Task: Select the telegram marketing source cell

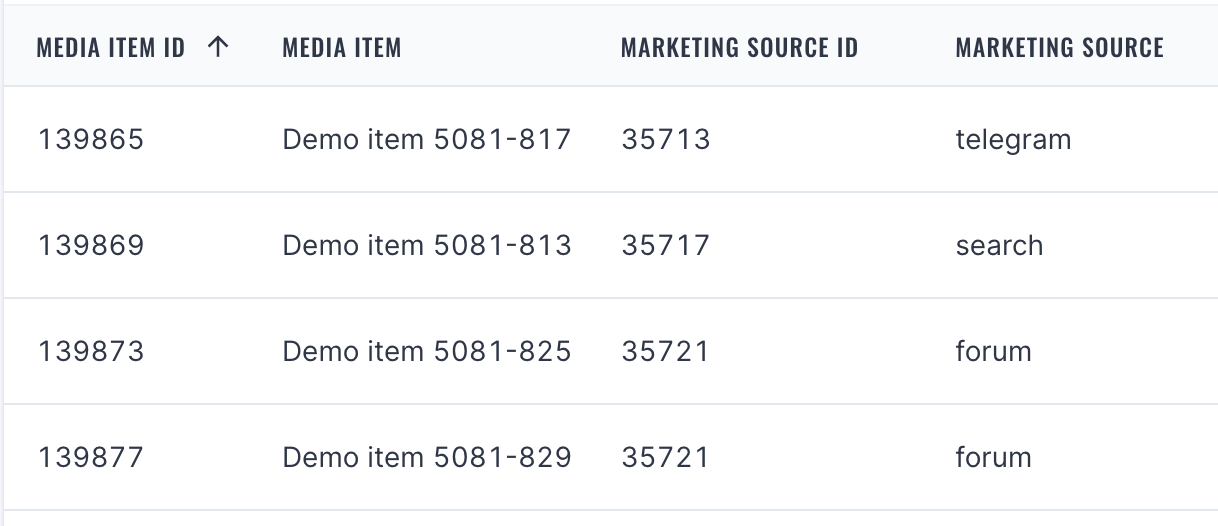Action: (x=1013, y=139)
